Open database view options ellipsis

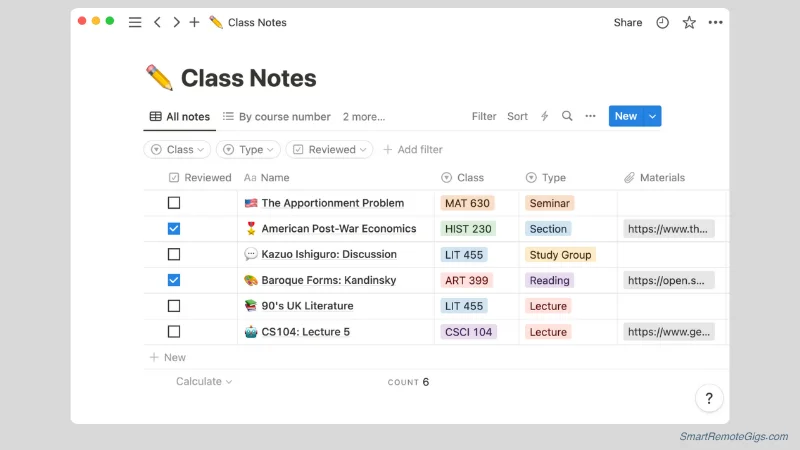pos(590,116)
